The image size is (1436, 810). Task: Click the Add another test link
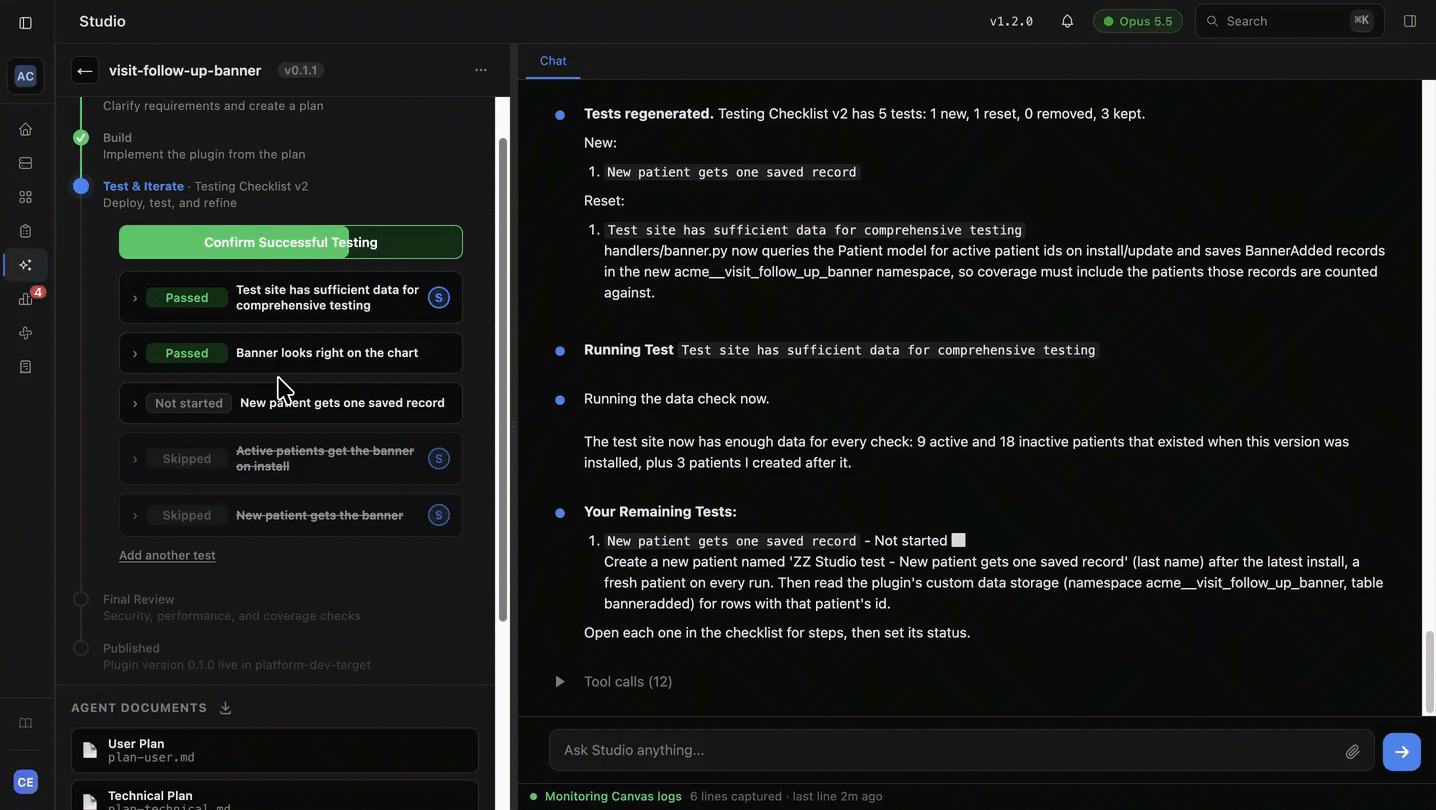click(x=167, y=555)
